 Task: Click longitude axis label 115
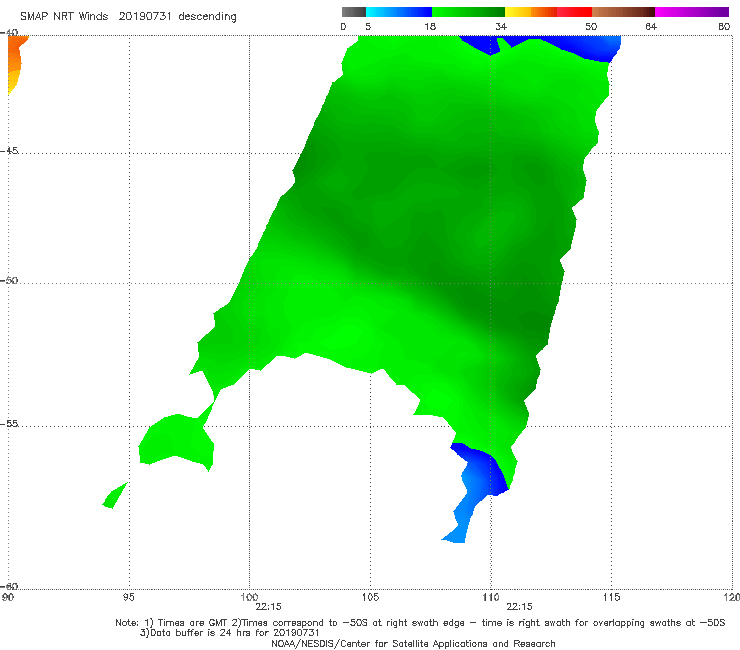tap(612, 598)
